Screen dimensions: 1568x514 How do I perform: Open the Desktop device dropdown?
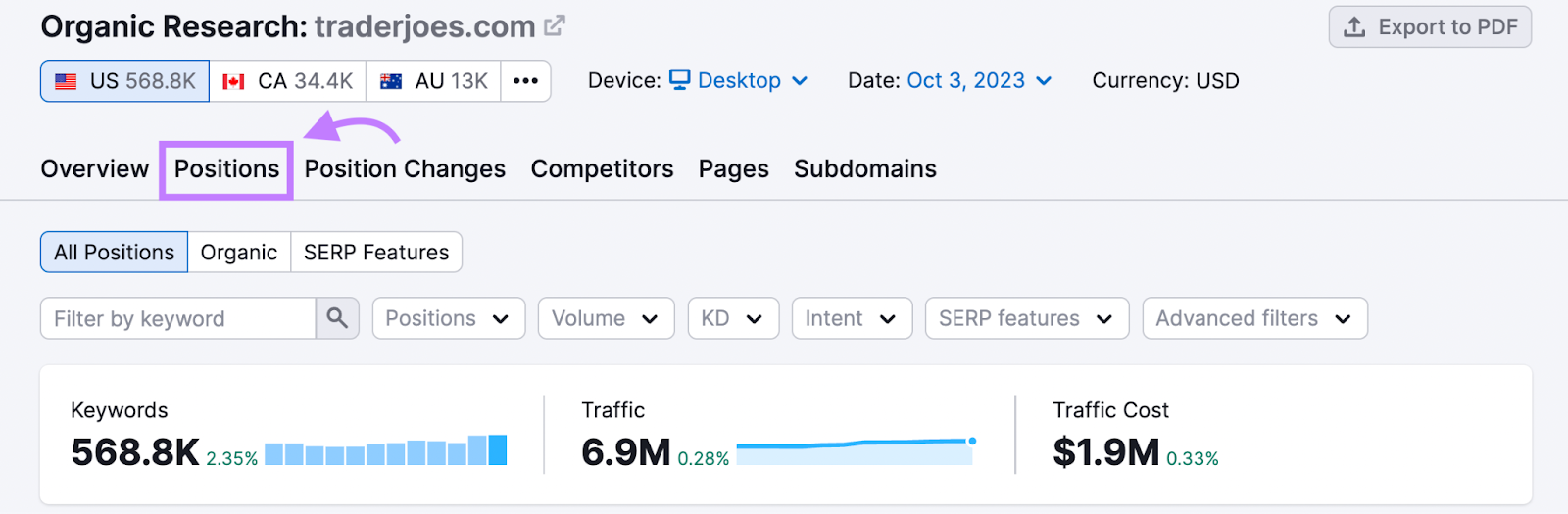point(739,81)
